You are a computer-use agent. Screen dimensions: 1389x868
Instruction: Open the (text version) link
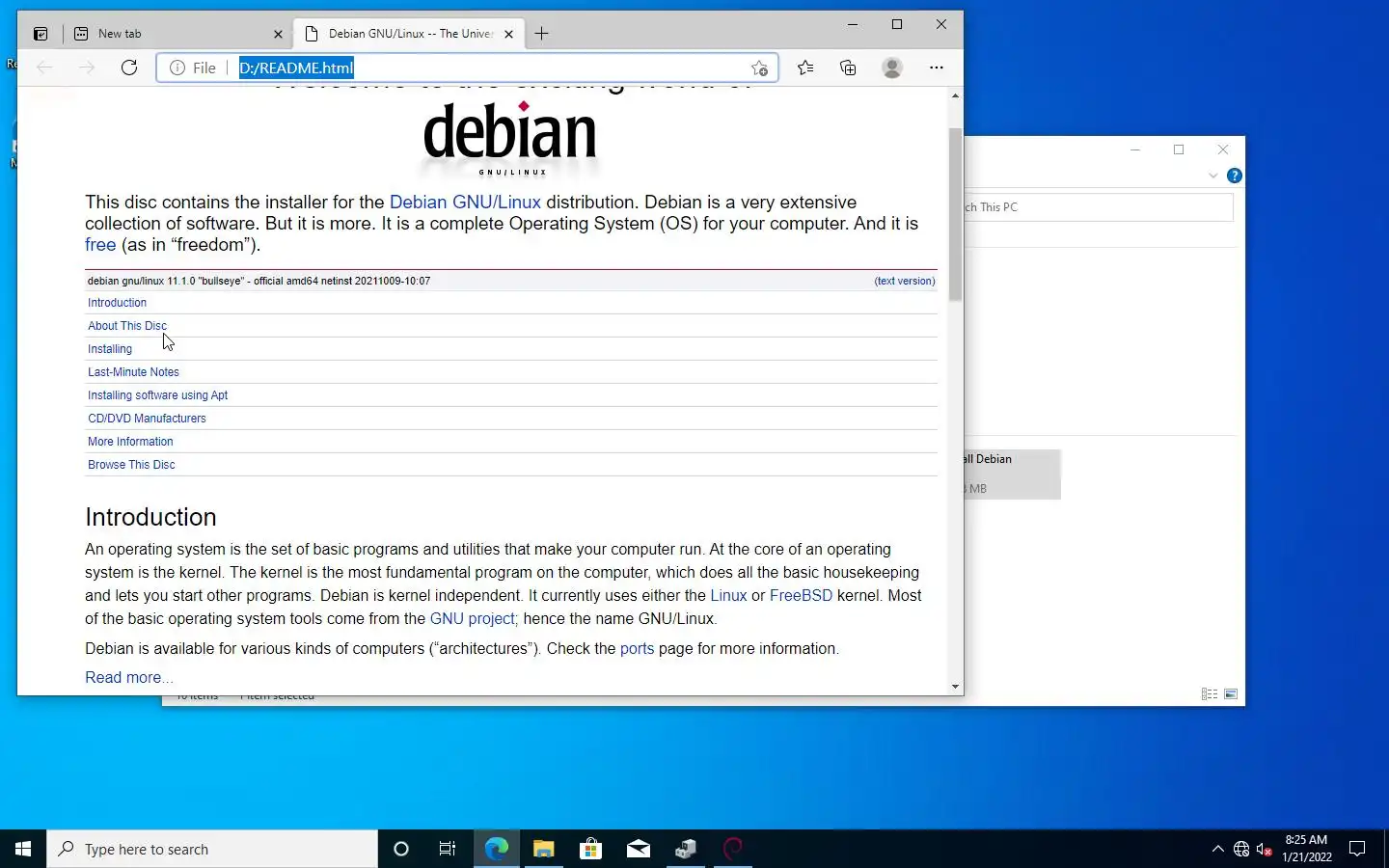[905, 282]
